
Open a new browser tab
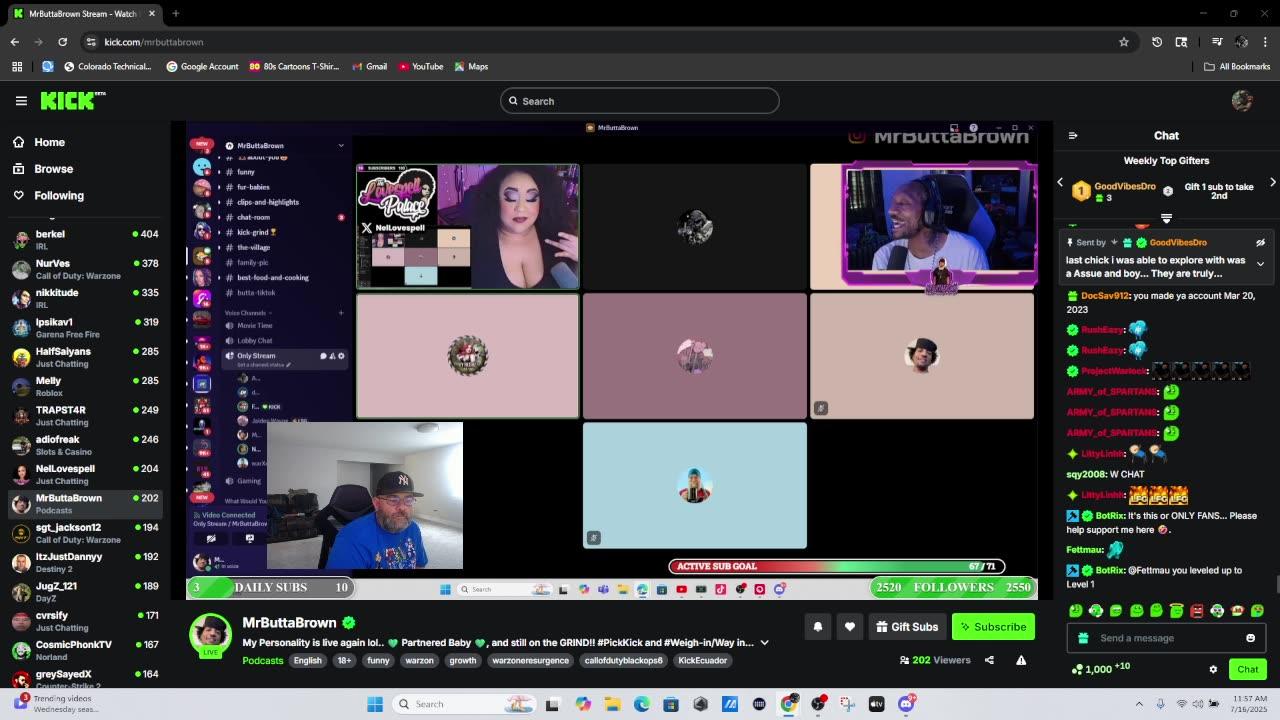175,13
